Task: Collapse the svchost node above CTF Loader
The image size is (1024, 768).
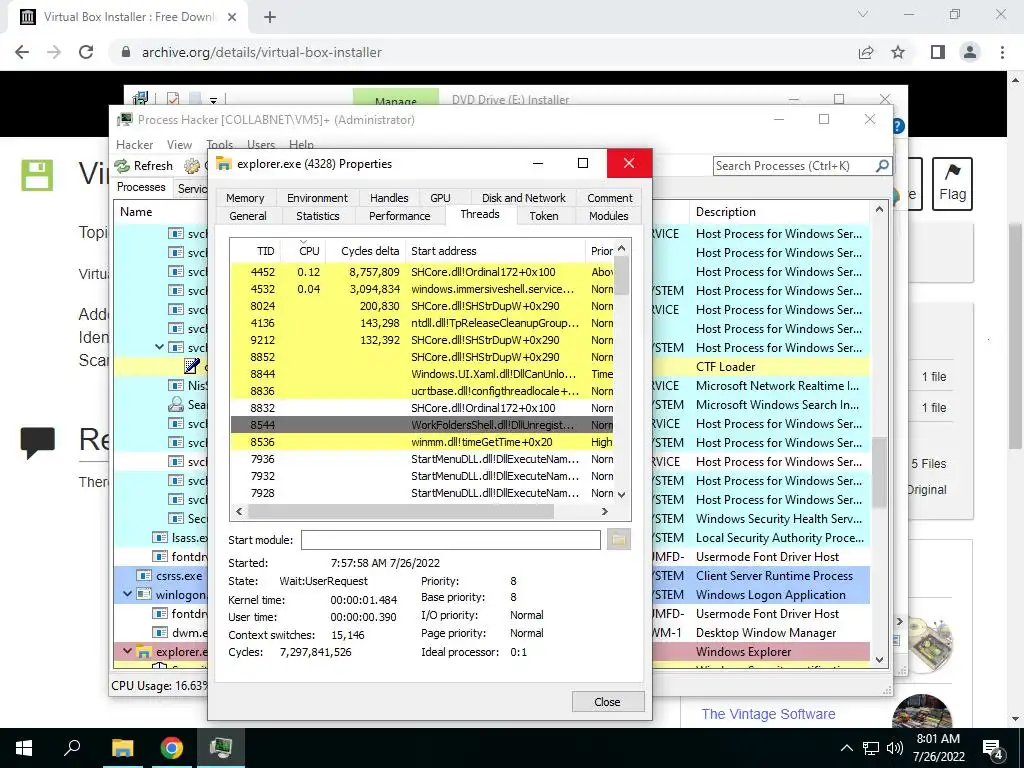Action: pyautogui.click(x=159, y=347)
